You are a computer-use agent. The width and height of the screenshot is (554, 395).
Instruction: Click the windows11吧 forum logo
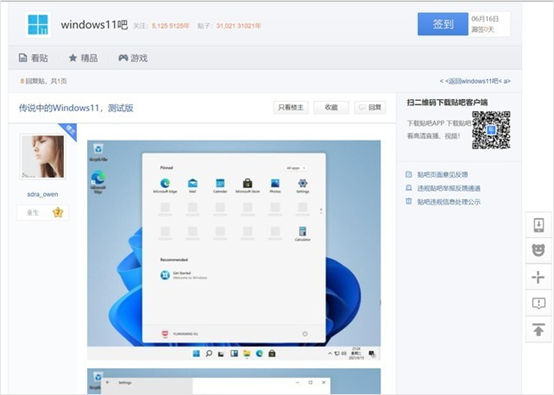pyautogui.click(x=38, y=24)
